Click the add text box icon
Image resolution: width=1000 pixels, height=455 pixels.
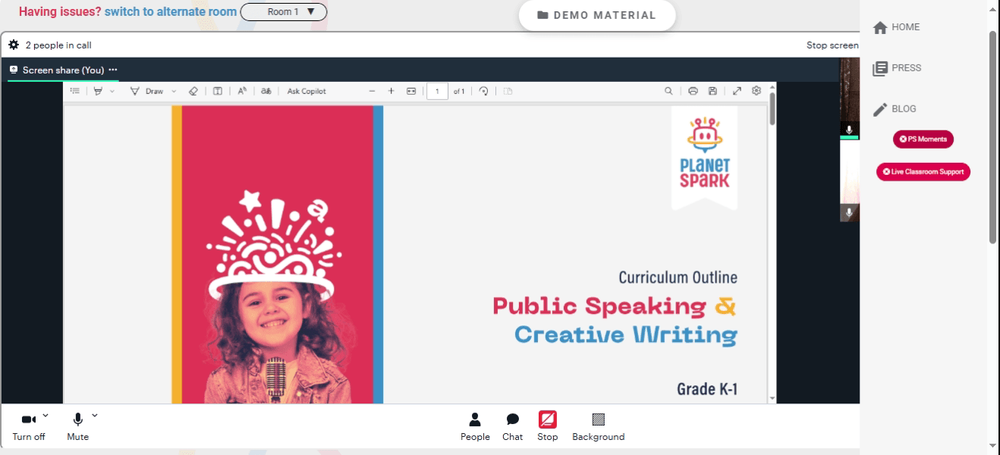pos(217,91)
